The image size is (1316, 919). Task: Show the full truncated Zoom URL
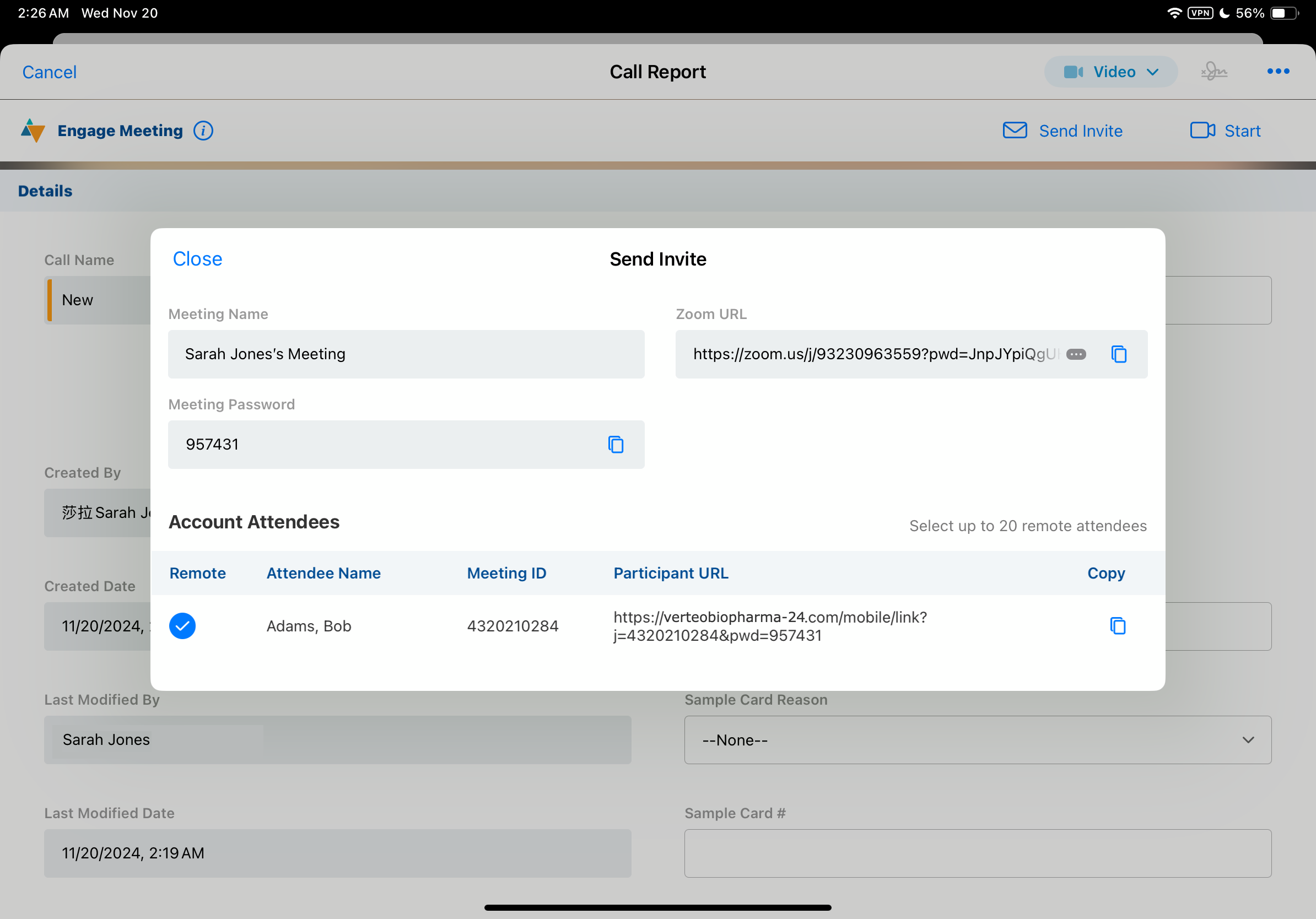coord(1076,355)
